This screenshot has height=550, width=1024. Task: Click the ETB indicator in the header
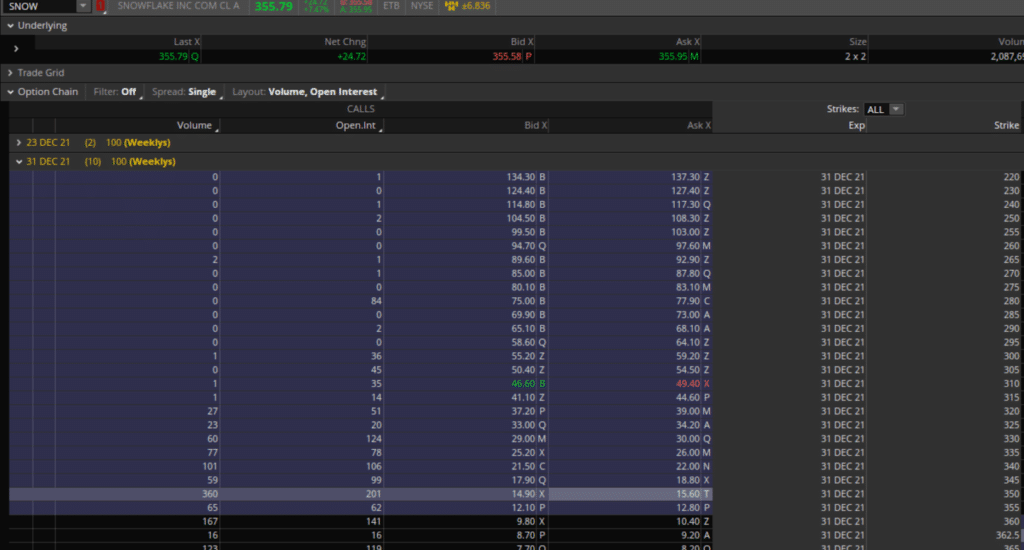click(391, 6)
